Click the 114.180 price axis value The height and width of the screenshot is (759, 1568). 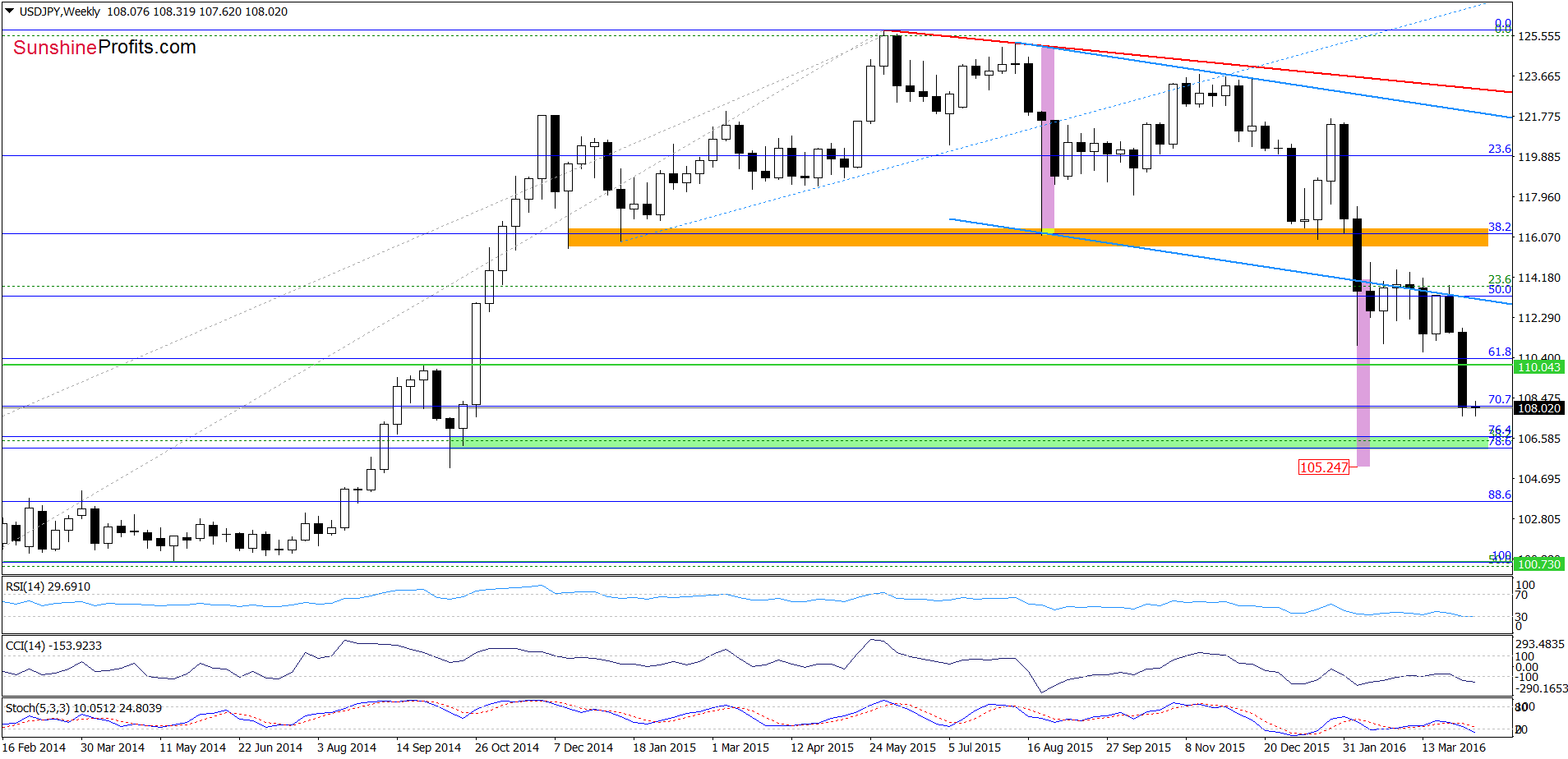[x=1538, y=278]
